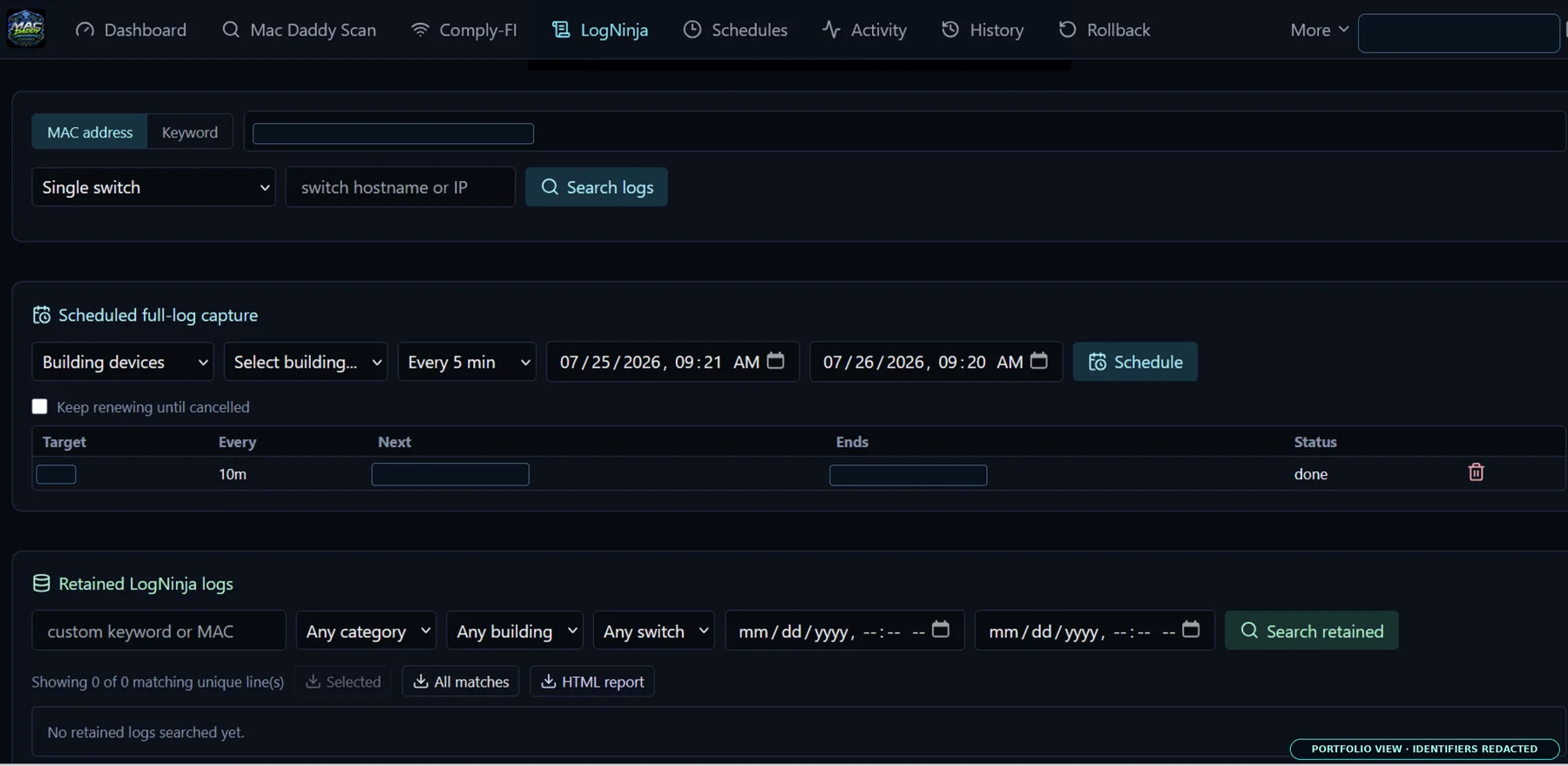
Task: Click the top-right navigation search box
Action: pos(1459,33)
